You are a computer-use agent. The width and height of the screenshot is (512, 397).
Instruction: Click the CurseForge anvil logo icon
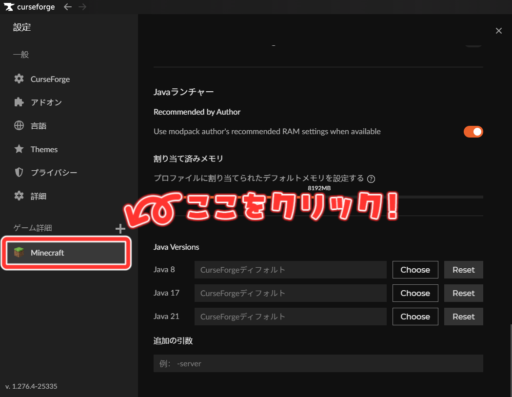[x=9, y=7]
